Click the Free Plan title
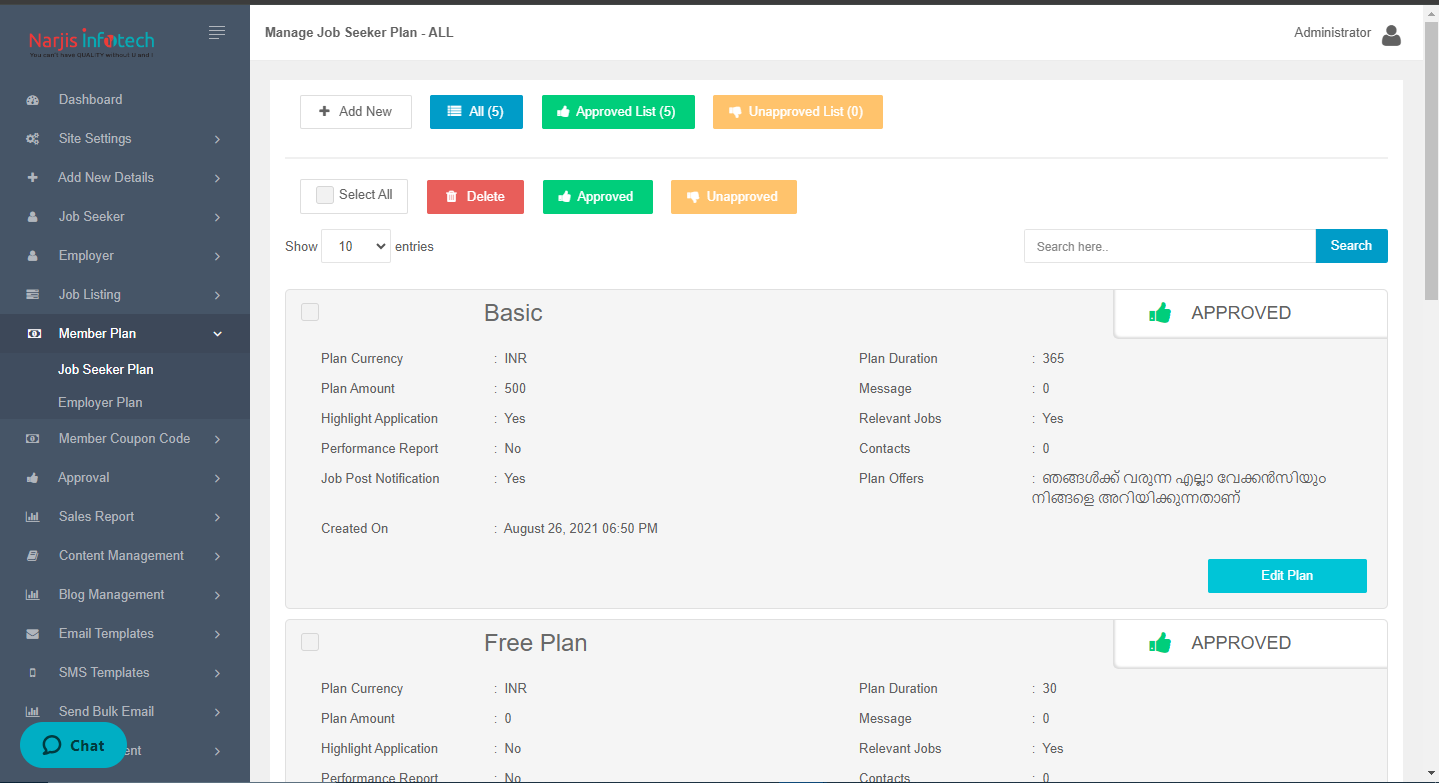This screenshot has height=783, width=1439. (535, 643)
